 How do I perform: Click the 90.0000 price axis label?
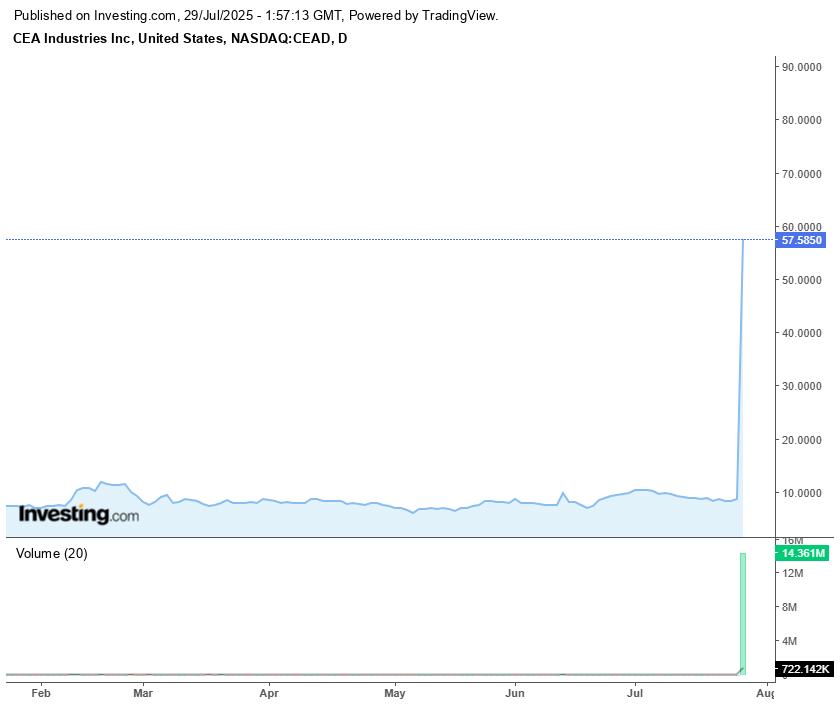click(802, 67)
